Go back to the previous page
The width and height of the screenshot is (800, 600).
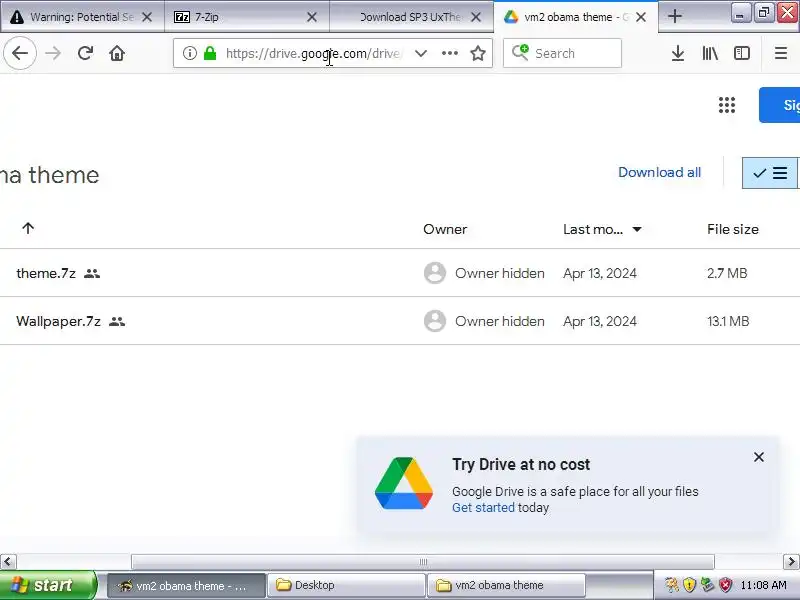(x=19, y=53)
